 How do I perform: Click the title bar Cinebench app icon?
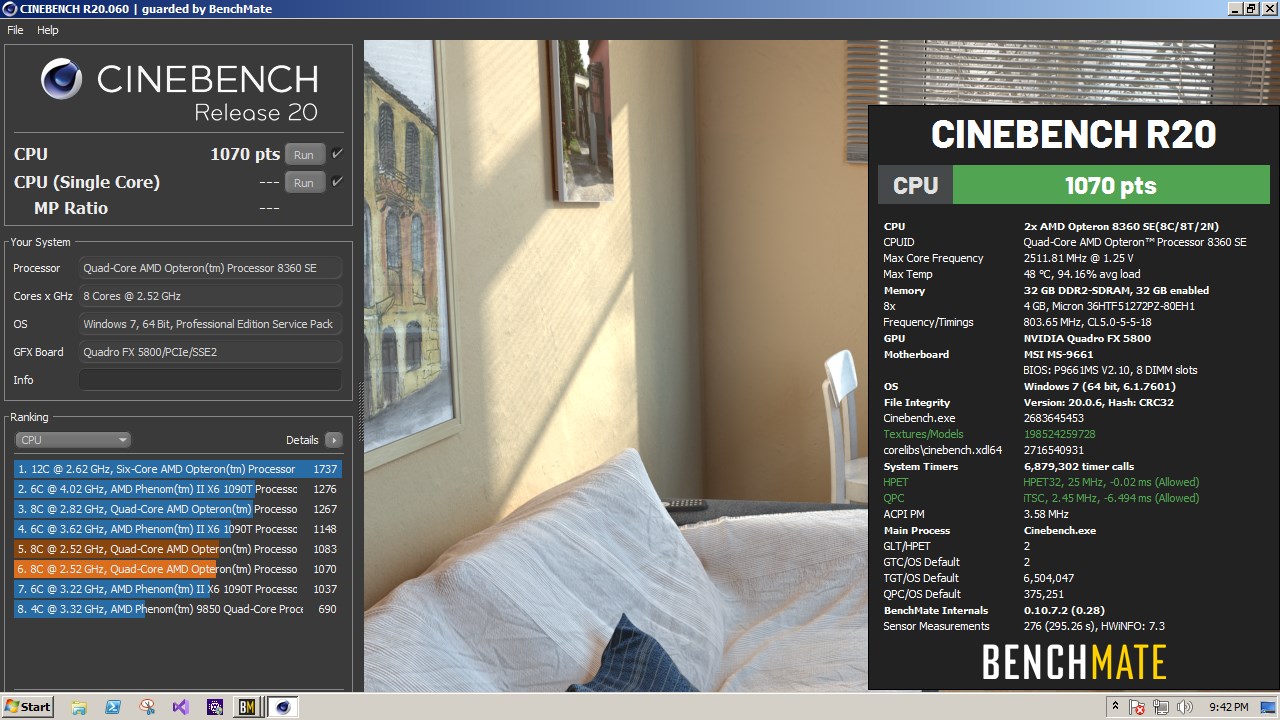10,9
